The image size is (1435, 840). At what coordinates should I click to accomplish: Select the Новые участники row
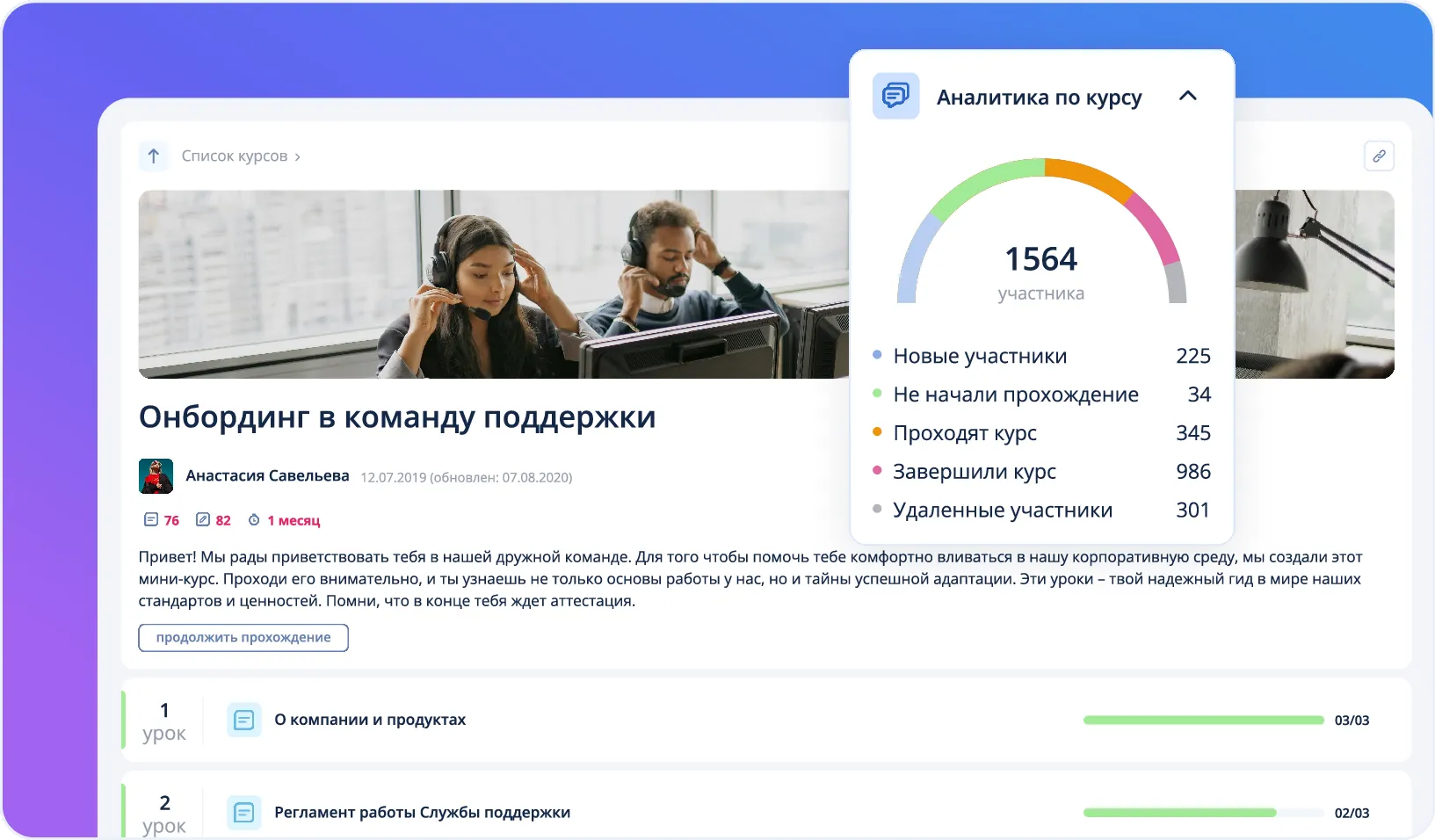pos(1041,356)
